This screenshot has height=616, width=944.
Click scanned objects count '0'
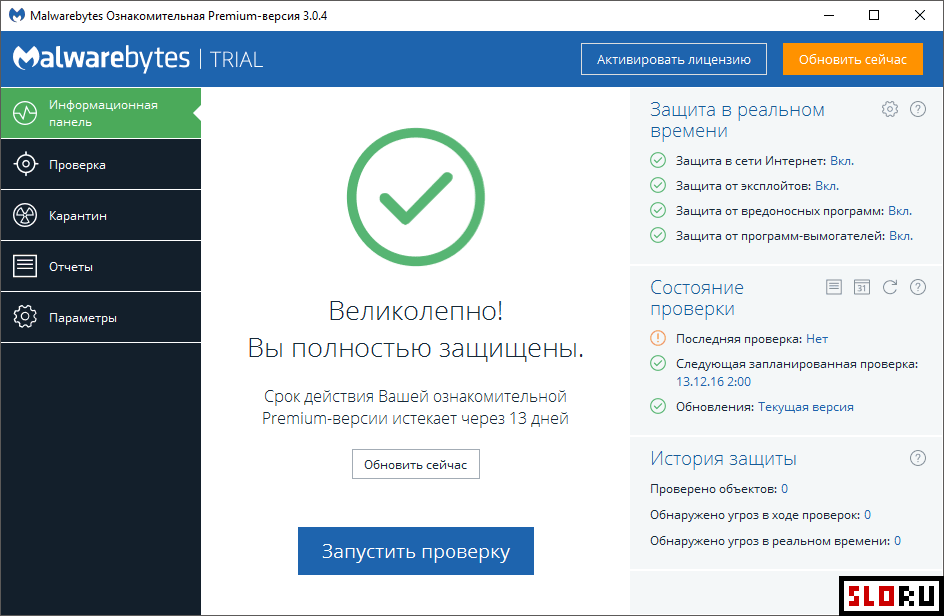click(x=784, y=489)
